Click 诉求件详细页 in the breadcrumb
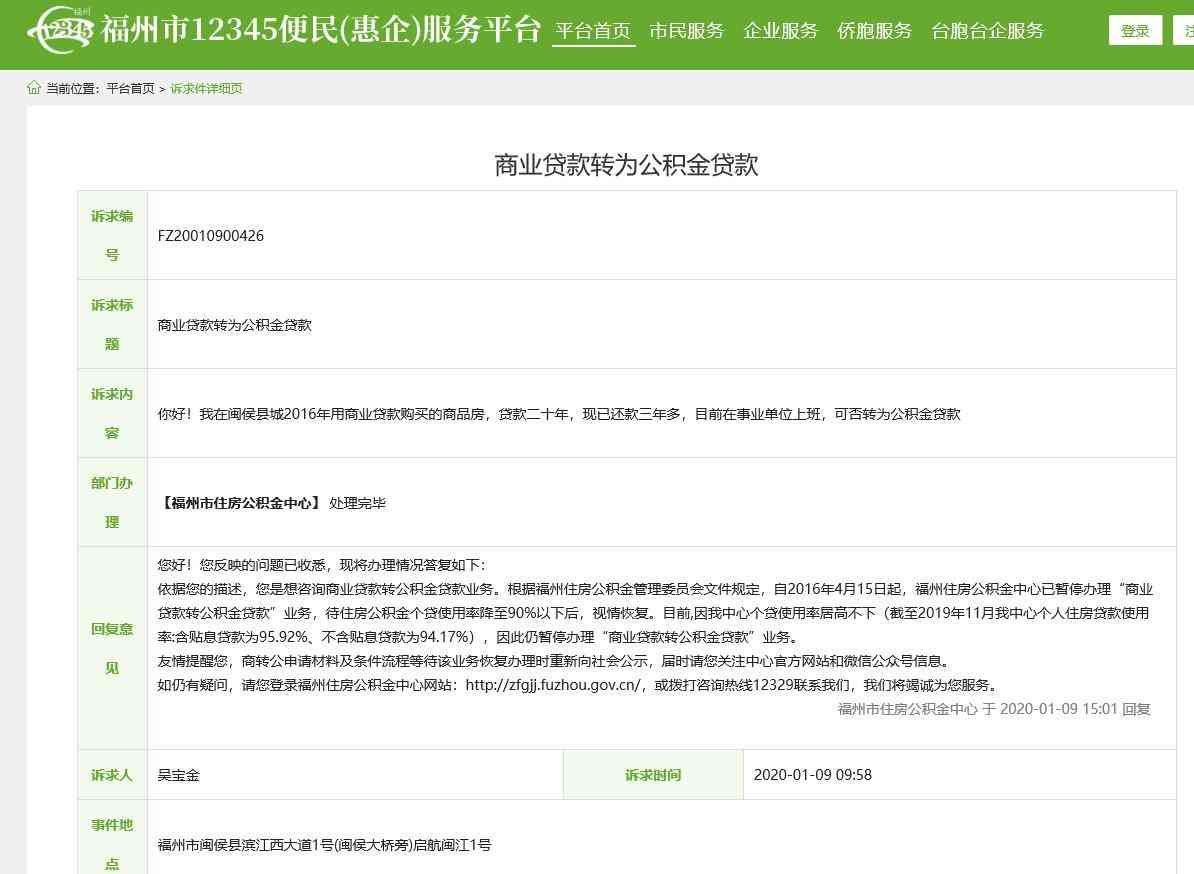 pos(206,89)
